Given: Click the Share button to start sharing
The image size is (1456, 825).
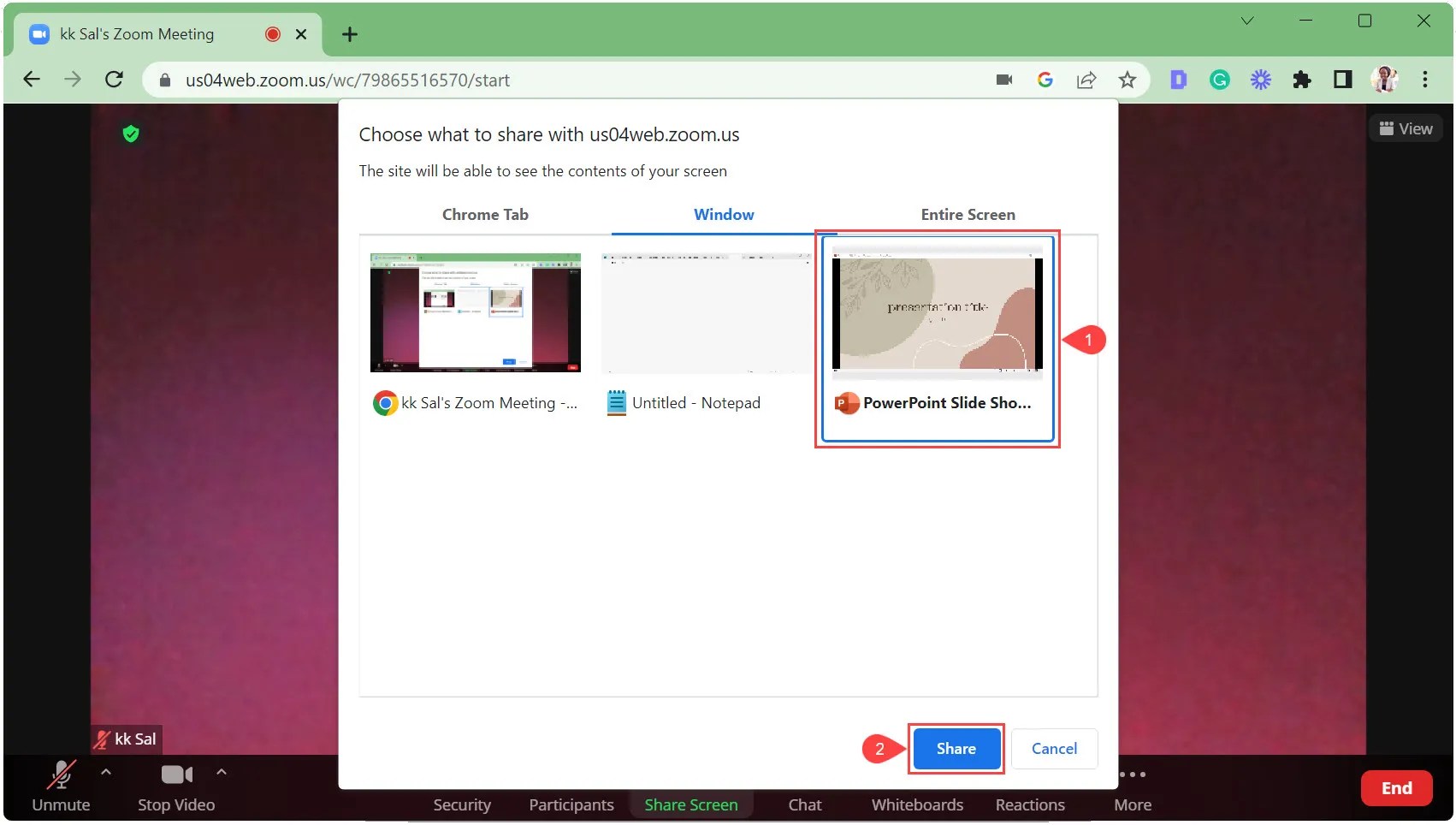Looking at the screenshot, I should pyautogui.click(x=956, y=748).
